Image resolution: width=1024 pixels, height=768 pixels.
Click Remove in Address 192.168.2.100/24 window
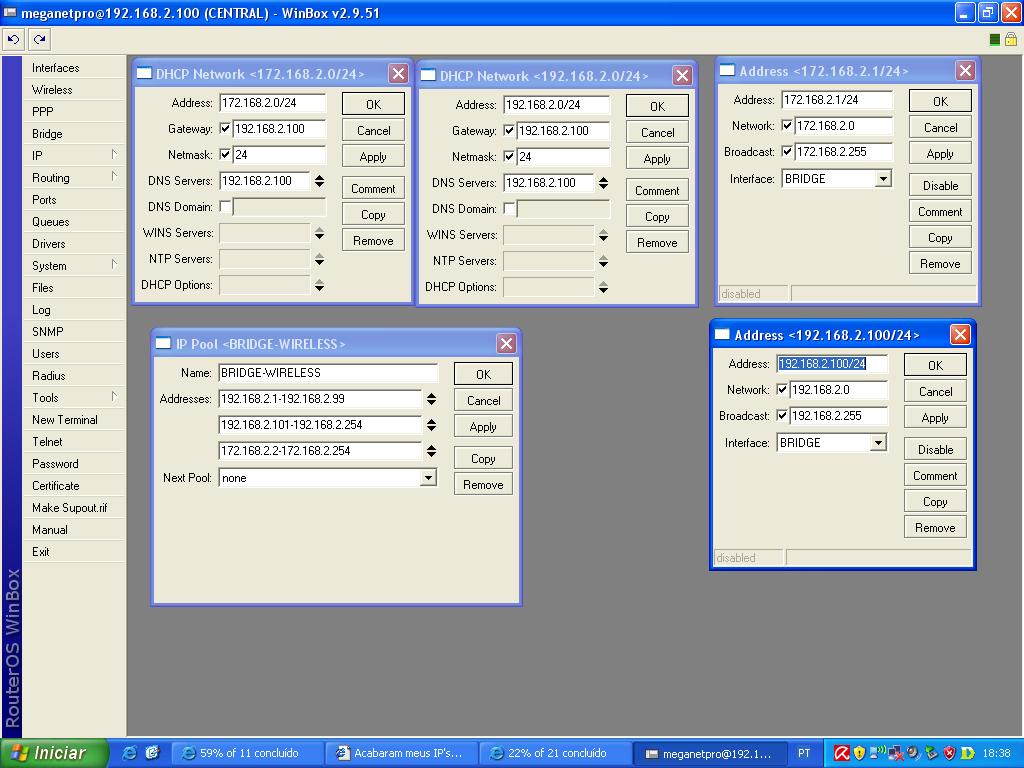(935, 528)
